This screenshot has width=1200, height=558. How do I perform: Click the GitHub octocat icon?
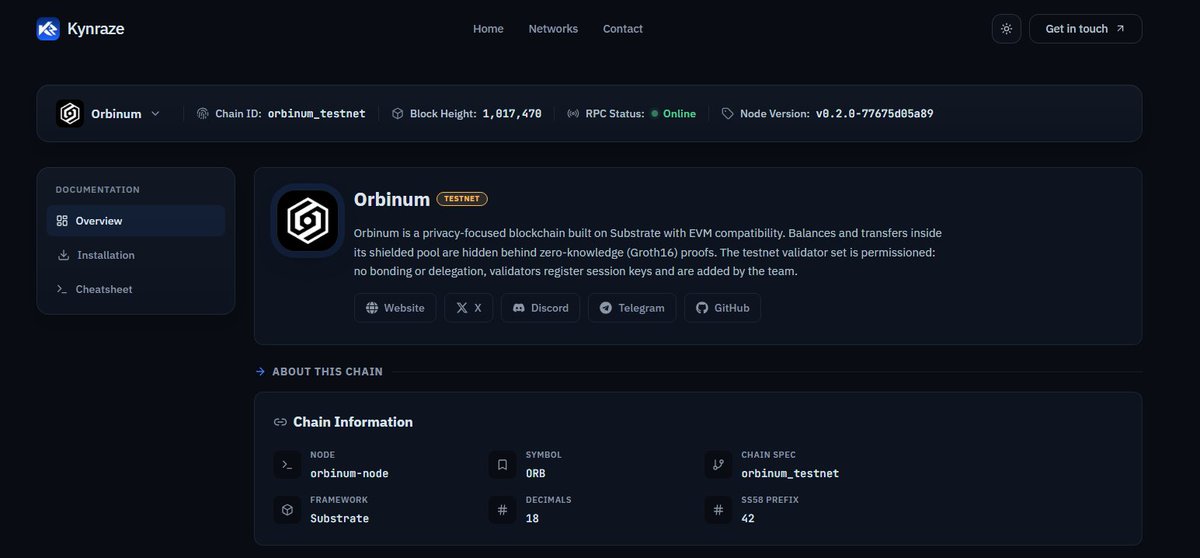702,308
